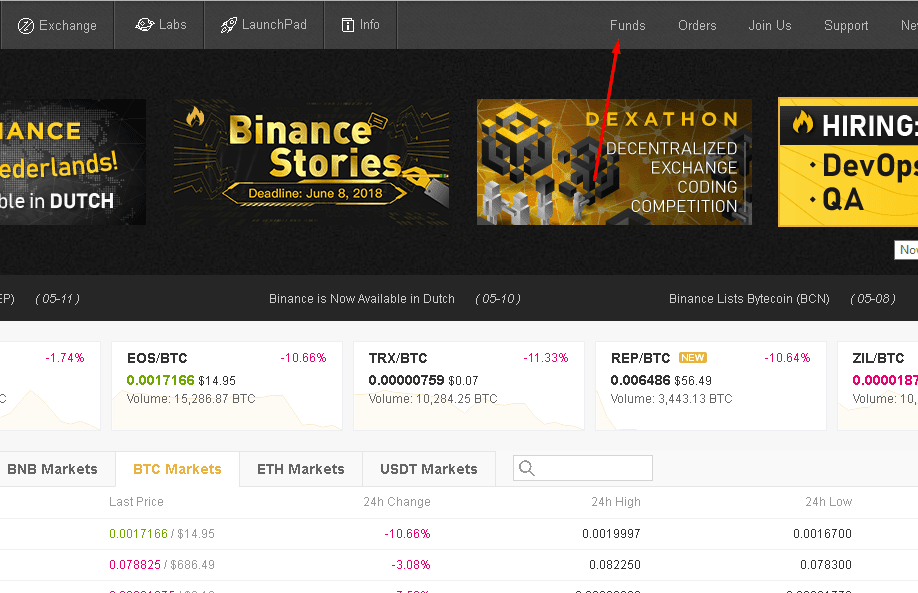Screen dimensions: 918x593
Task: Open the Labs menu label
Action: [x=173, y=25]
